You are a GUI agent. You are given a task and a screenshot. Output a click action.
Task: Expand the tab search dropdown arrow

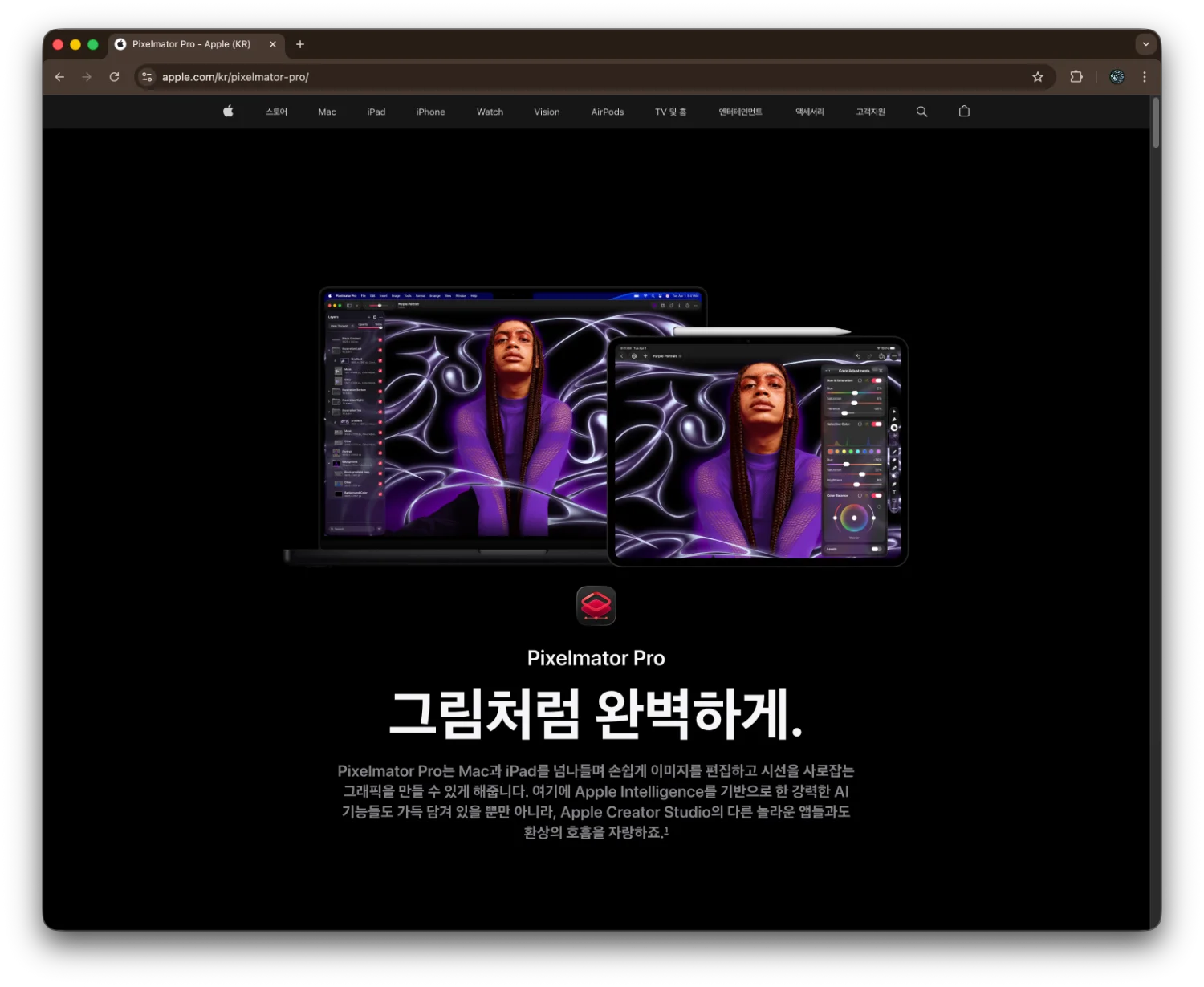coord(1145,44)
